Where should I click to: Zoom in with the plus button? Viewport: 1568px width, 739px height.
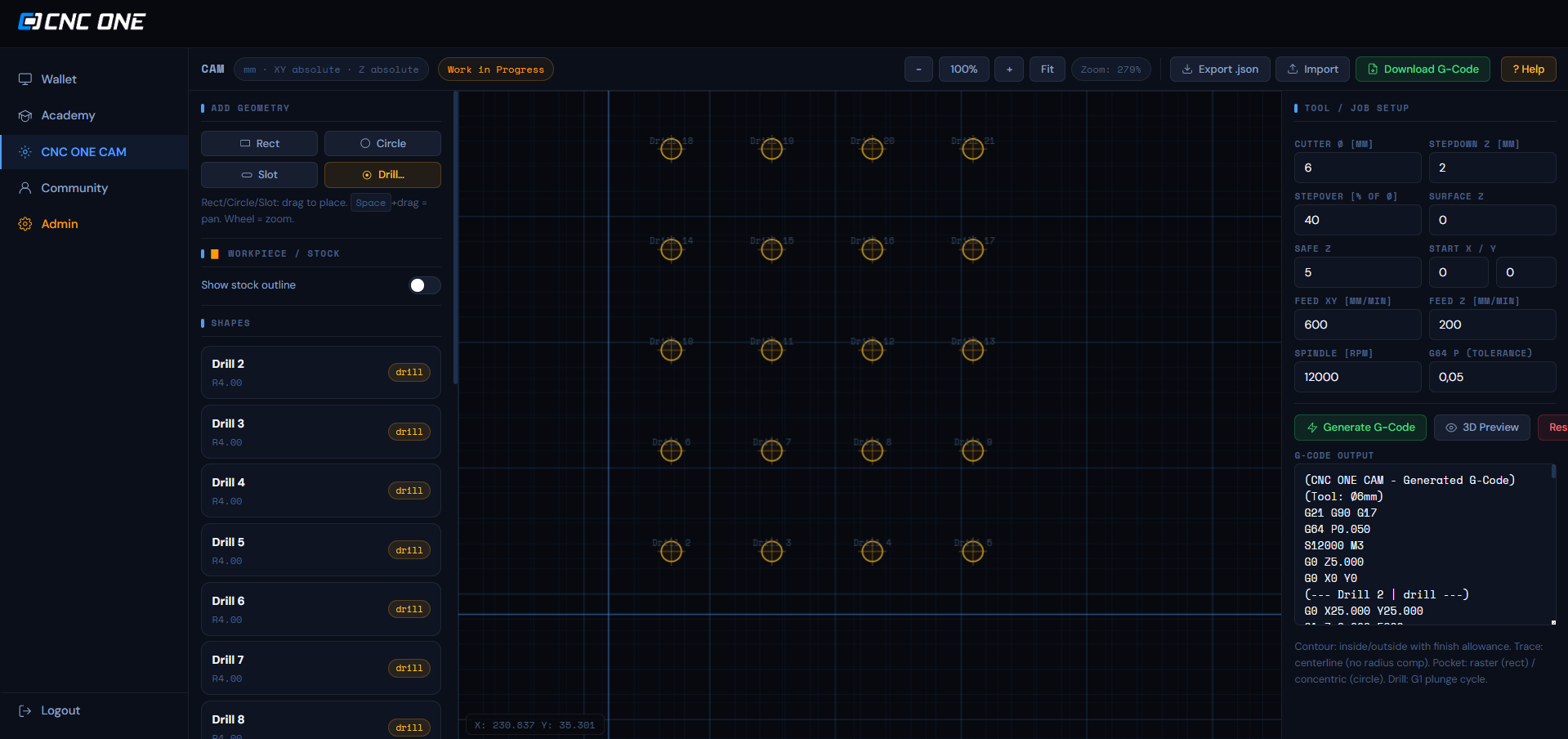(1009, 69)
